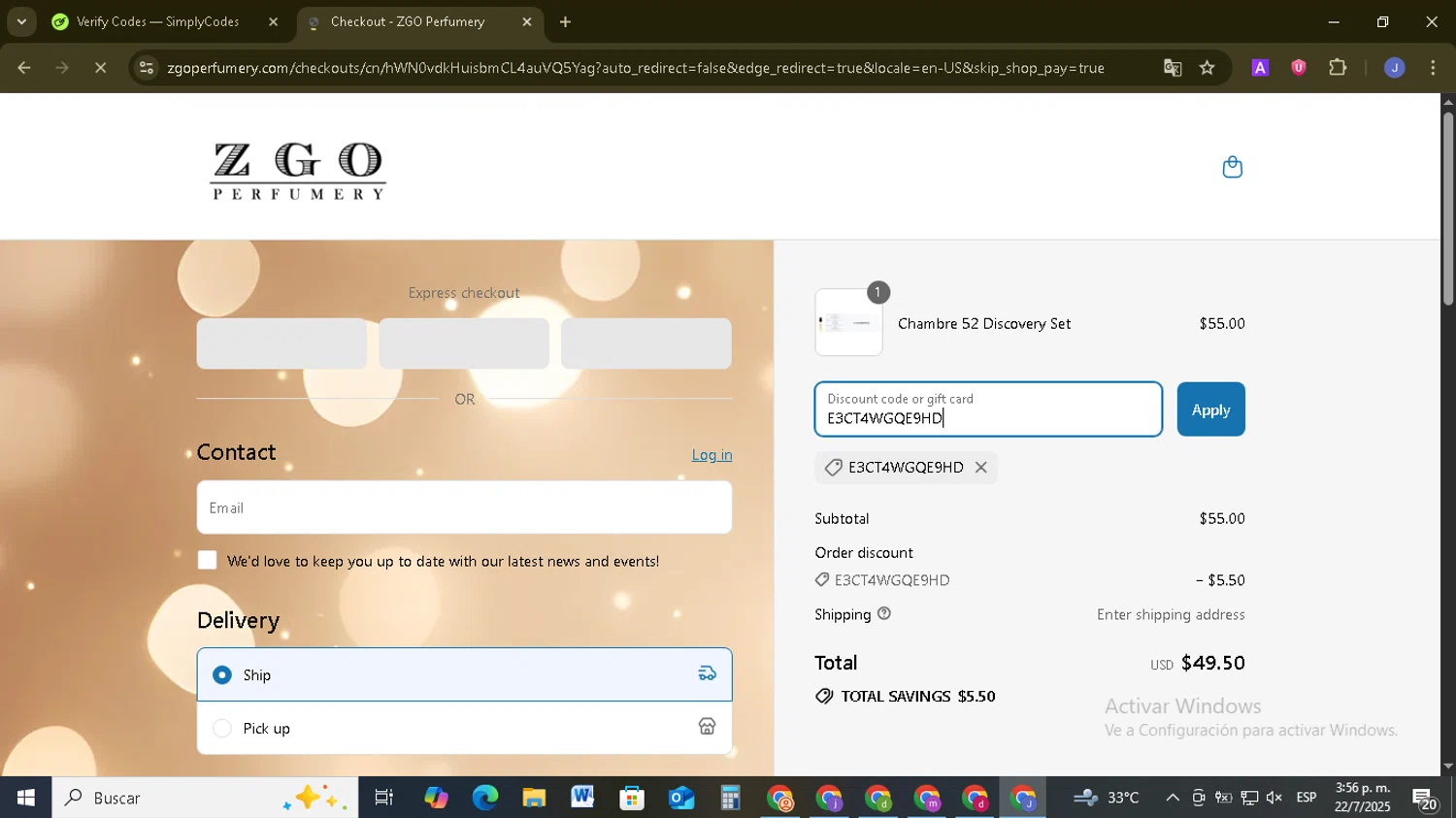Open the Windows Start menu

click(25, 798)
